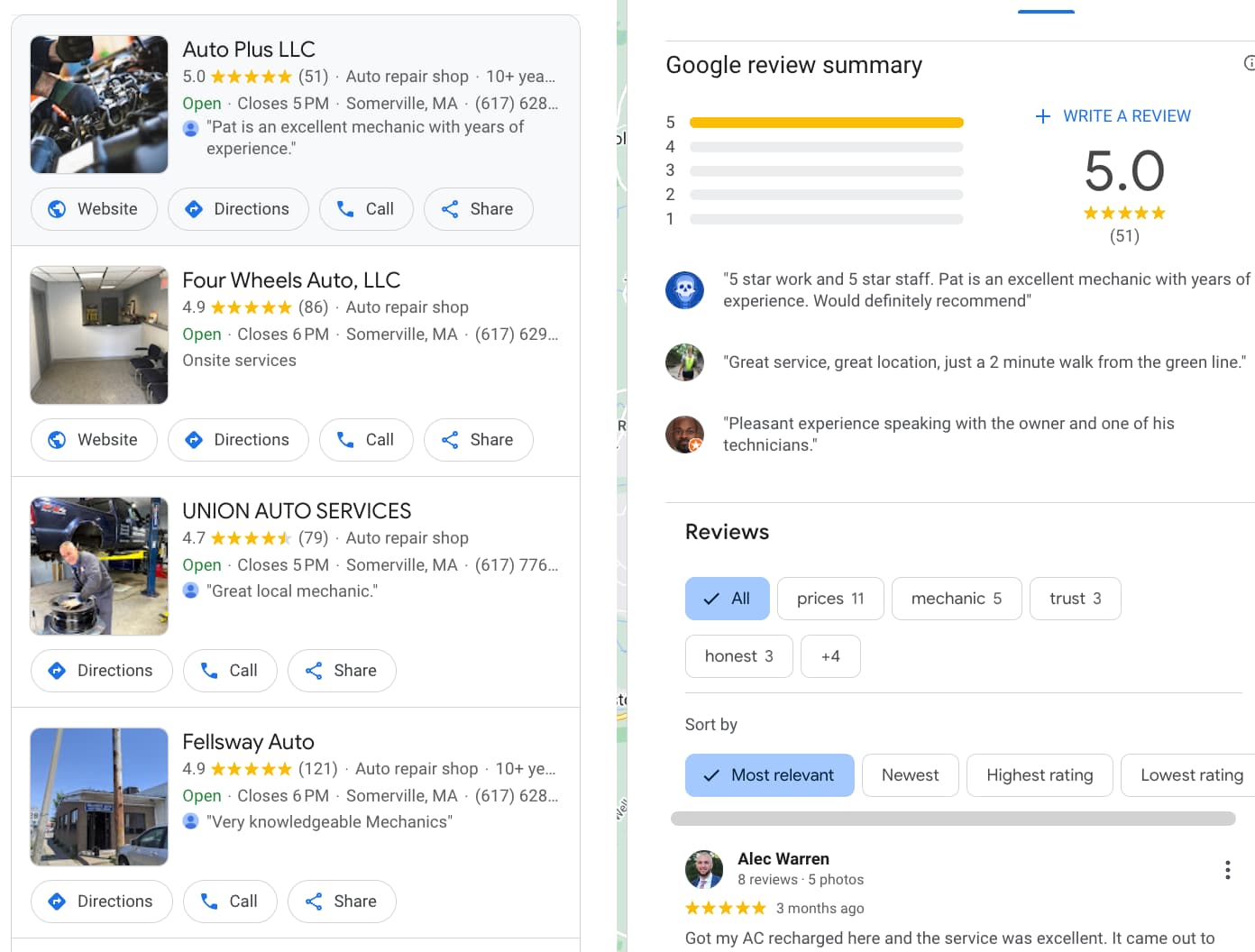Click the UNION AUTO SERVICES title
Image resolution: width=1255 pixels, height=952 pixels.
pyautogui.click(x=297, y=511)
